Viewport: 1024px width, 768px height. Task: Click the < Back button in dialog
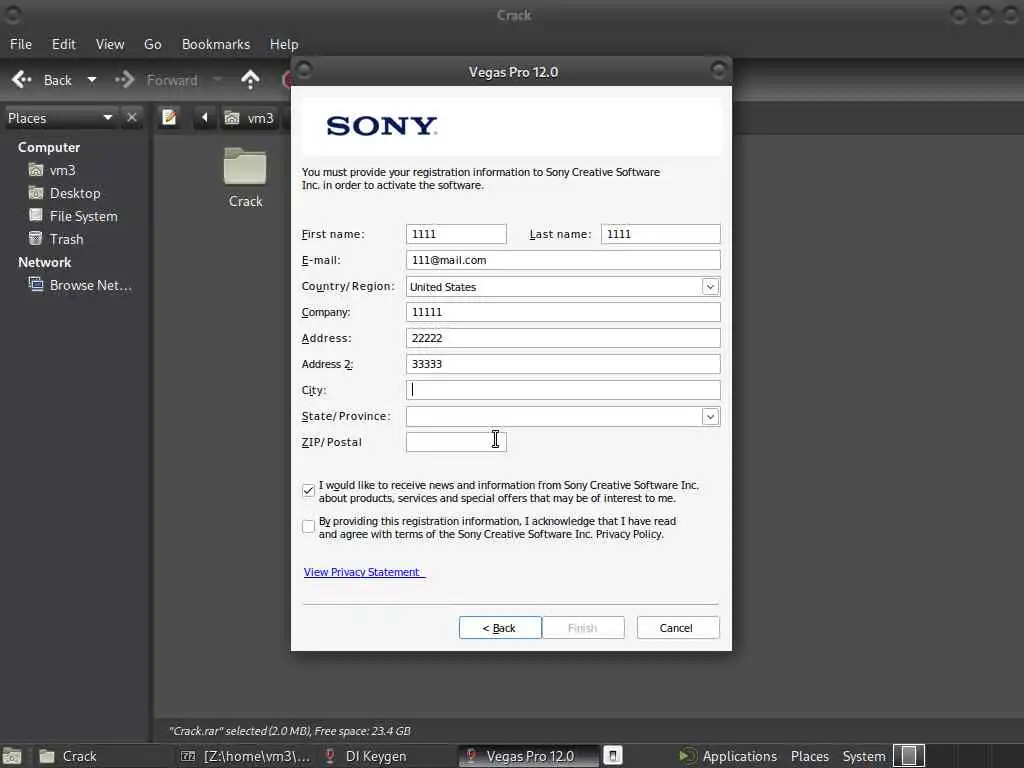pos(500,628)
